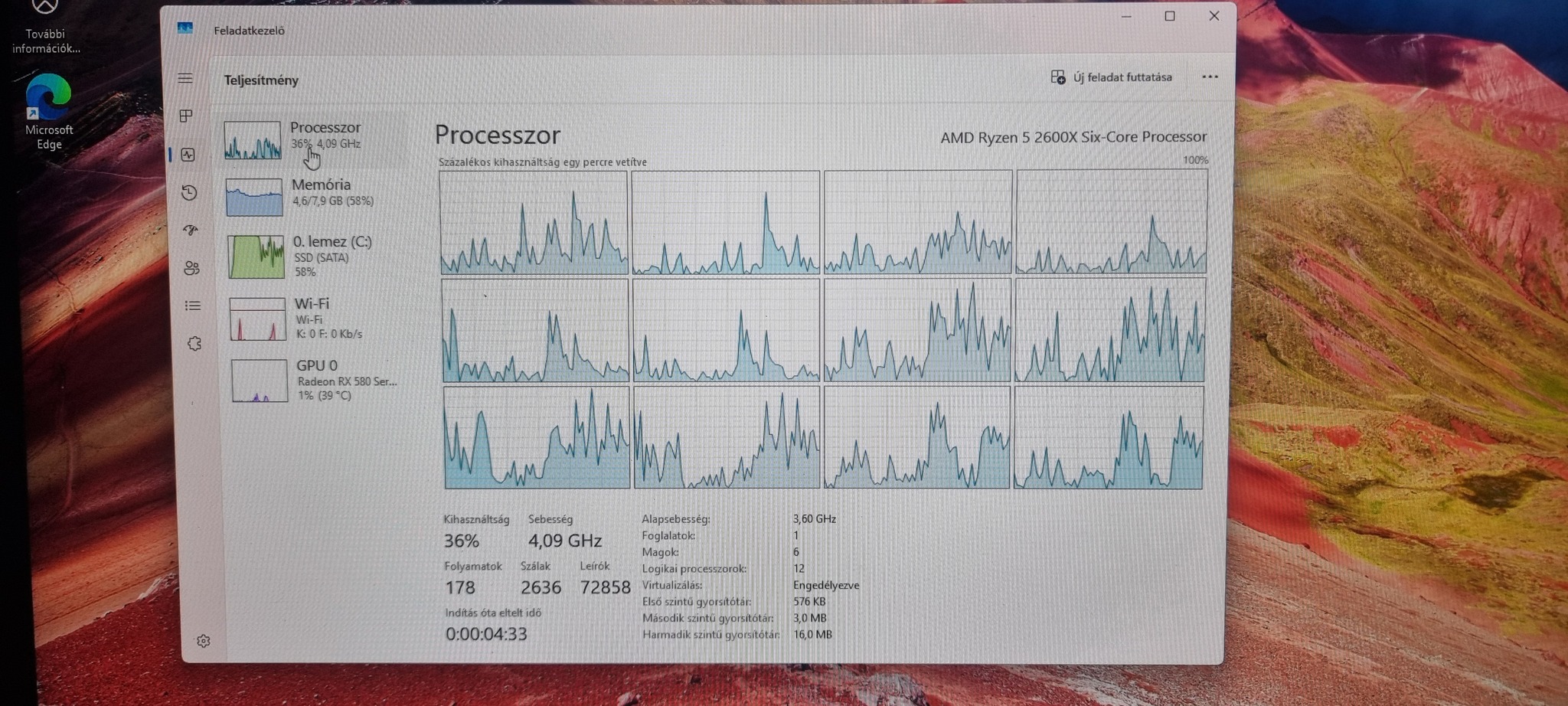Click the 2636 Szálak value
The height and width of the screenshot is (706, 1568).
[541, 587]
